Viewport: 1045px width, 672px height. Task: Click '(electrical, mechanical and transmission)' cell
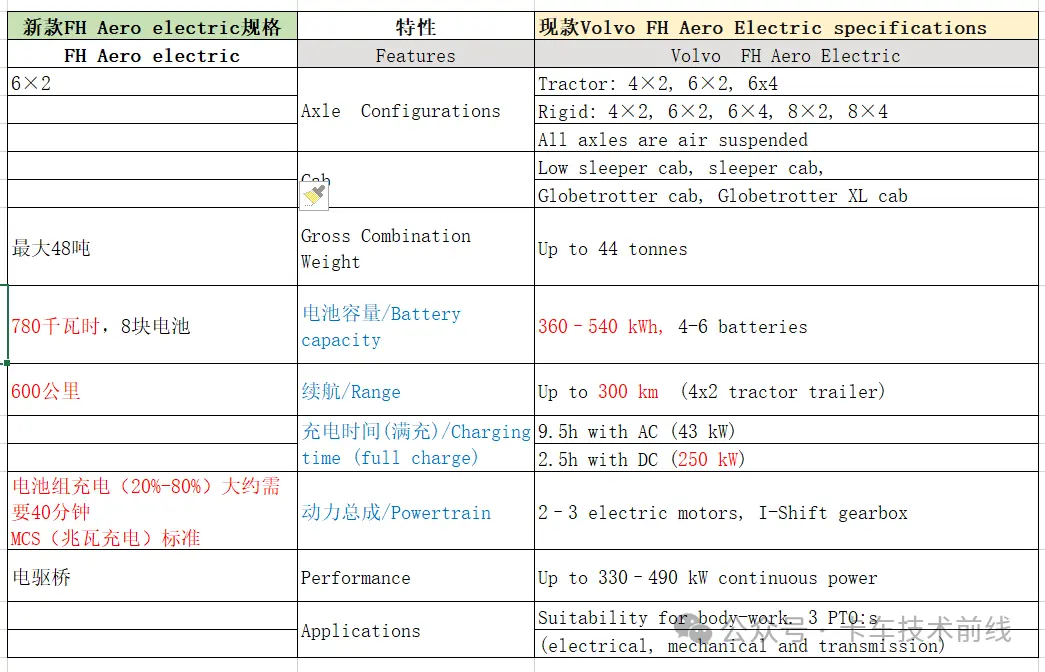click(786, 645)
